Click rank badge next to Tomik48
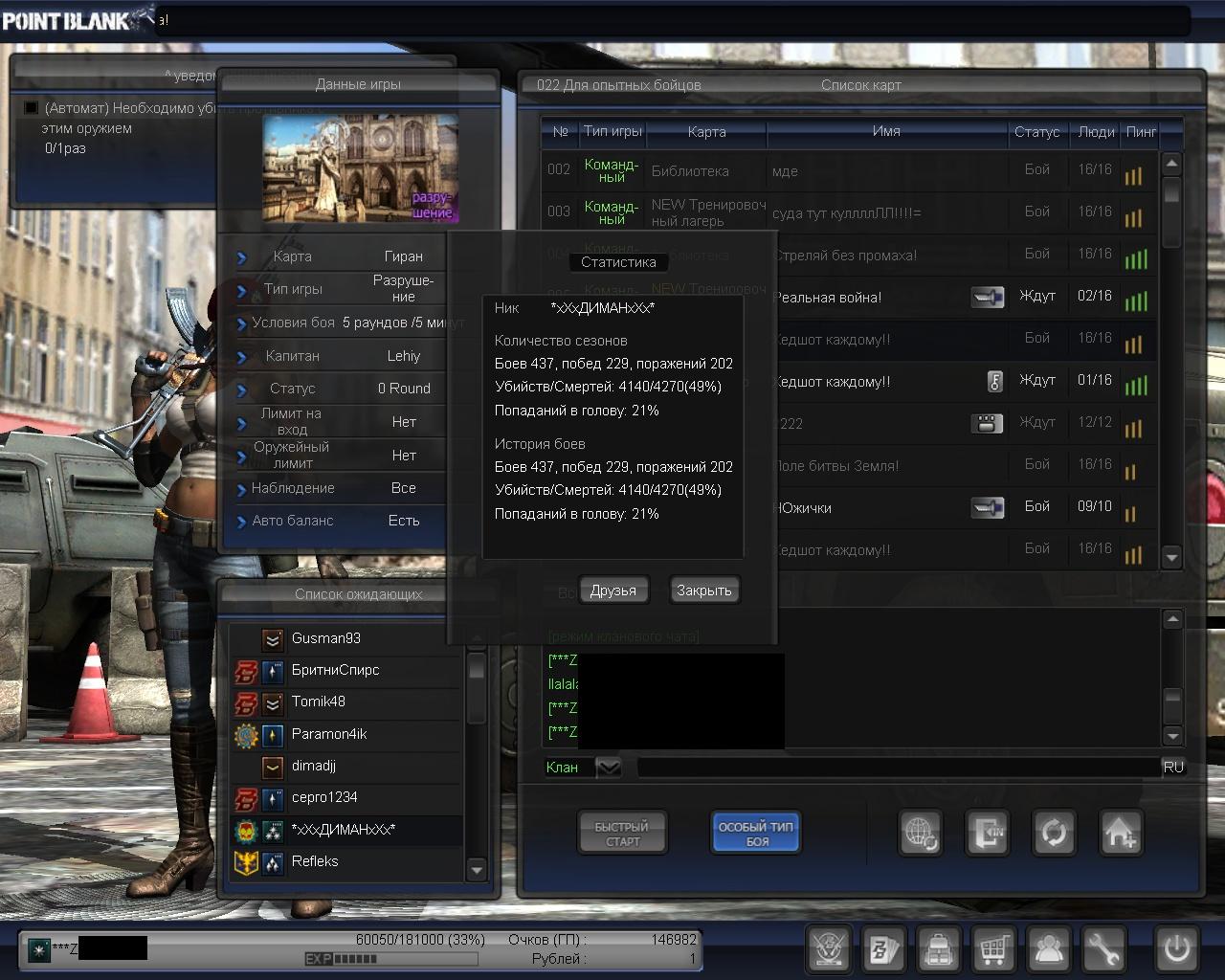Viewport: 1225px width, 980px height. tap(273, 703)
